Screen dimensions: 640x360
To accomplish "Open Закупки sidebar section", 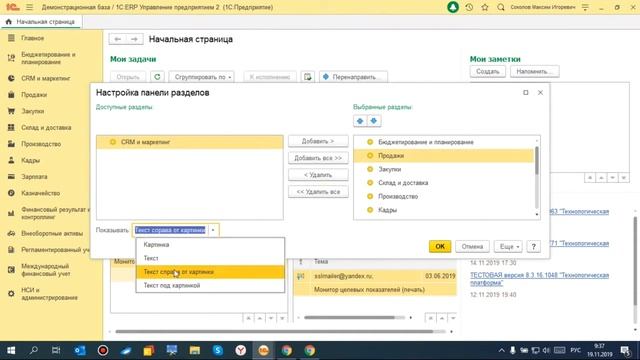I will [32, 111].
